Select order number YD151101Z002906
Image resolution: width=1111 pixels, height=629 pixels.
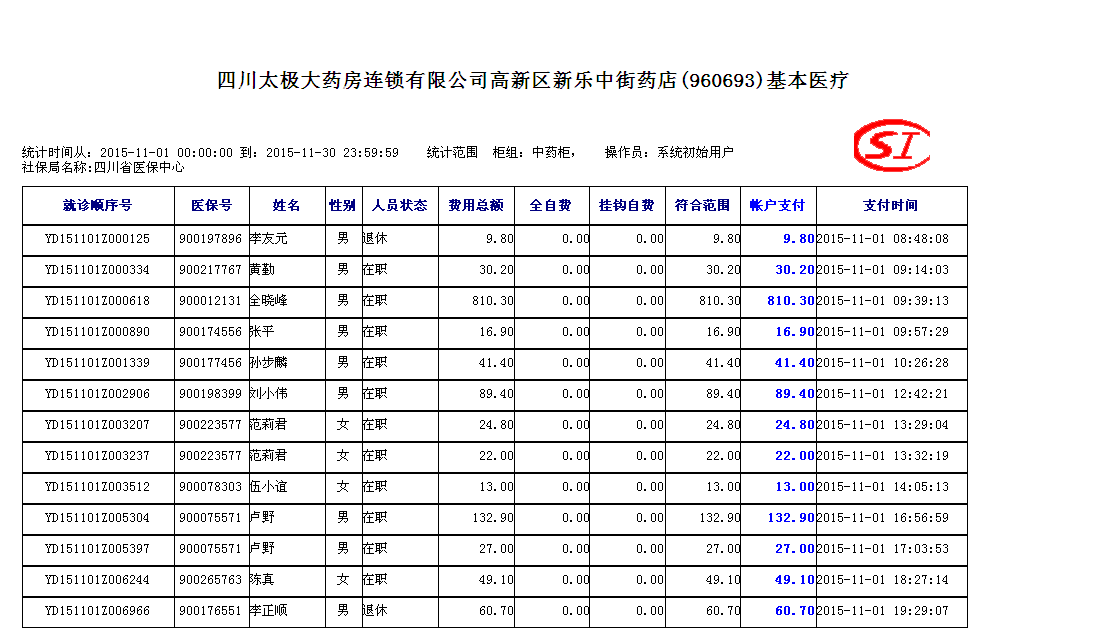98,394
